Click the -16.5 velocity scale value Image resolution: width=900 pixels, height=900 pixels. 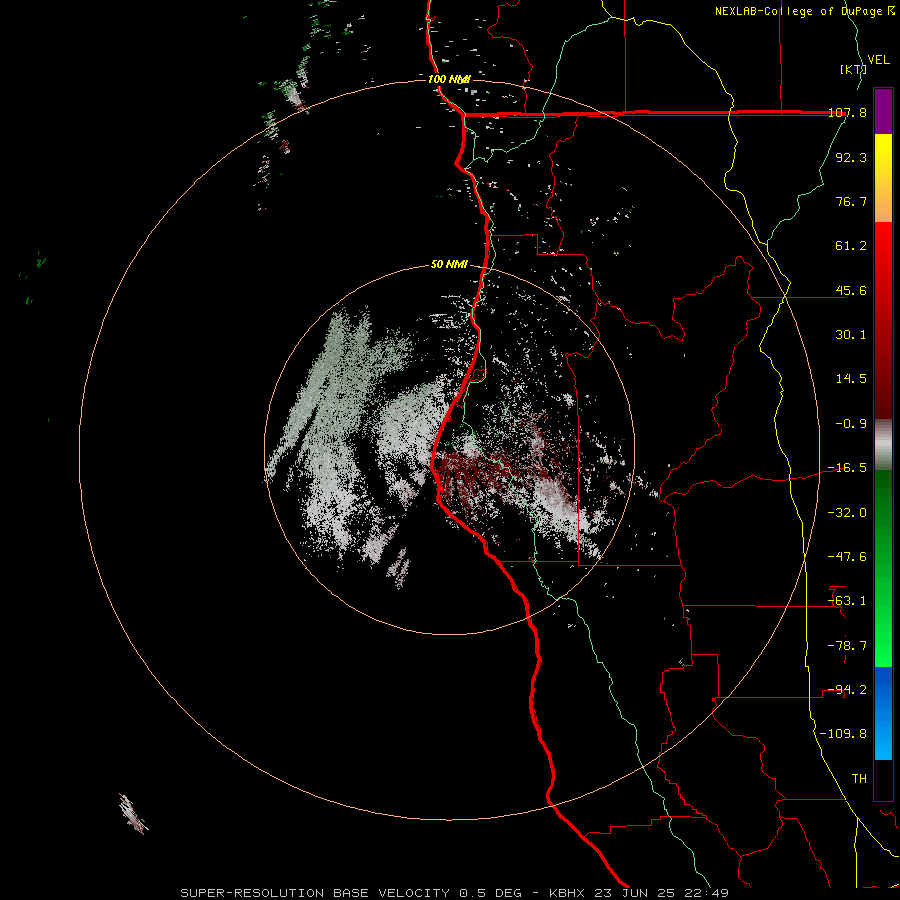[x=847, y=468]
